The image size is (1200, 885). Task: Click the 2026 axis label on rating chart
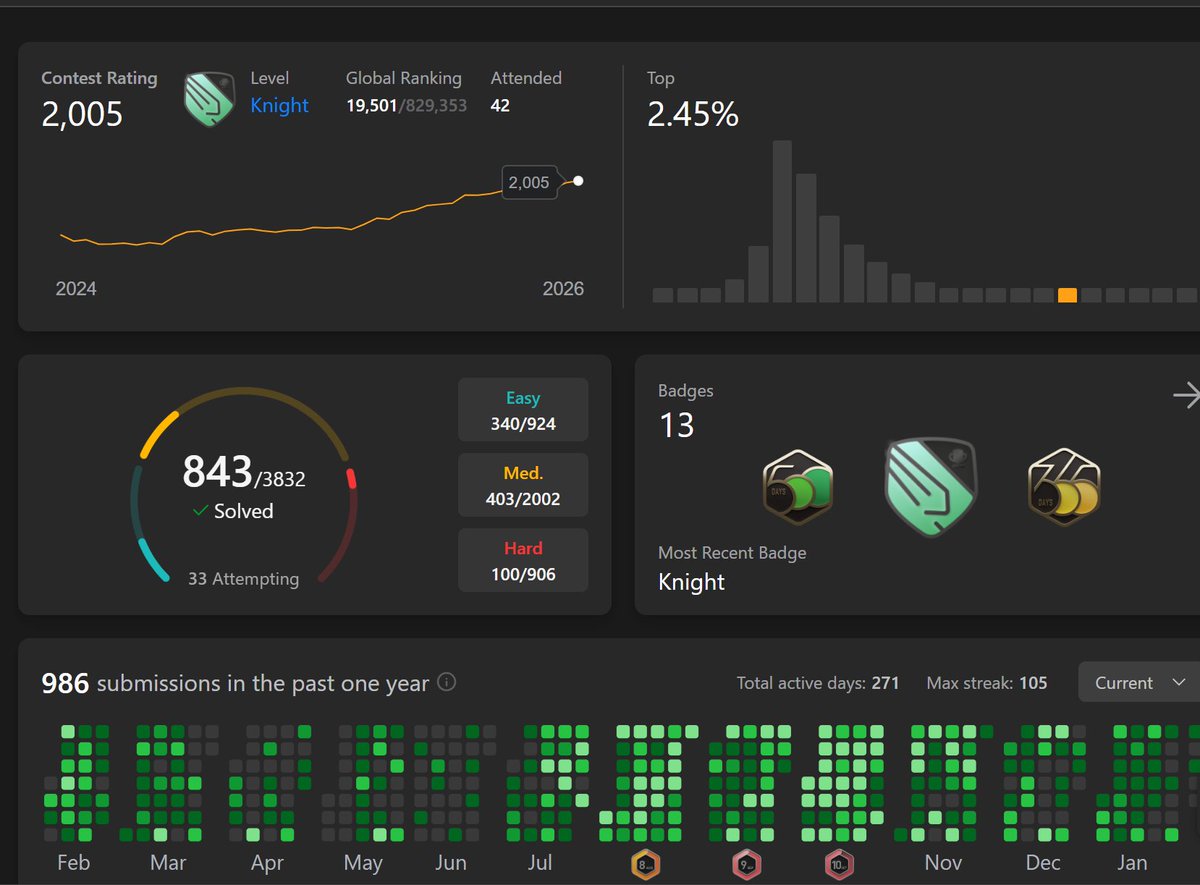(x=563, y=289)
